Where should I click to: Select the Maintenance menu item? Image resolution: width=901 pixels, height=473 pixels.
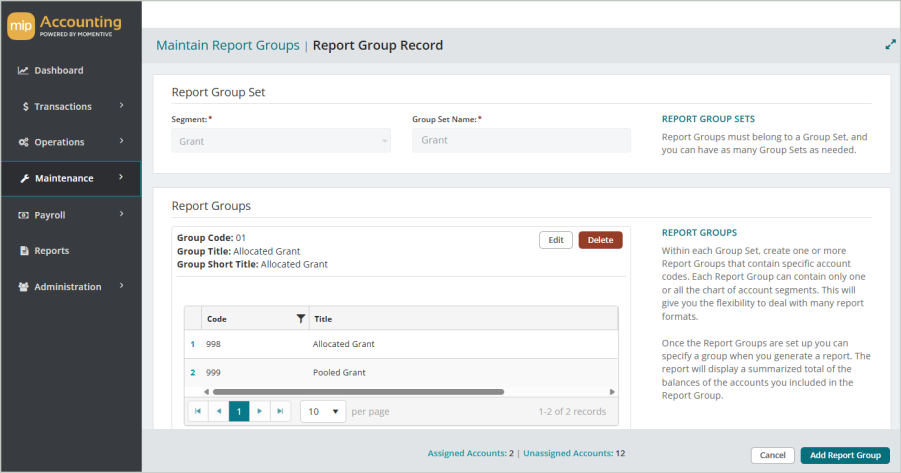pos(71,179)
